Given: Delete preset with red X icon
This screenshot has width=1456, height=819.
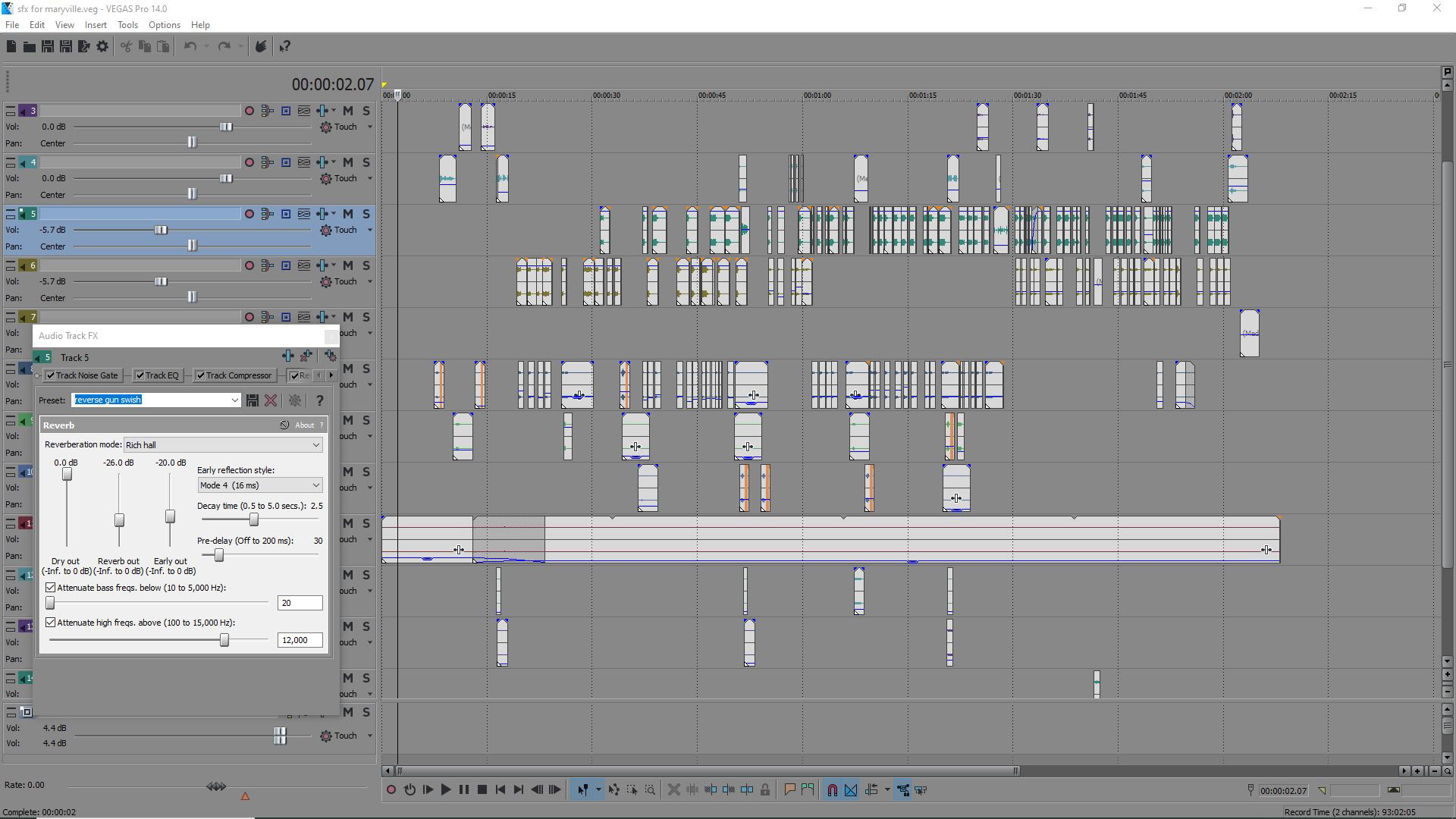Looking at the screenshot, I should pos(271,400).
